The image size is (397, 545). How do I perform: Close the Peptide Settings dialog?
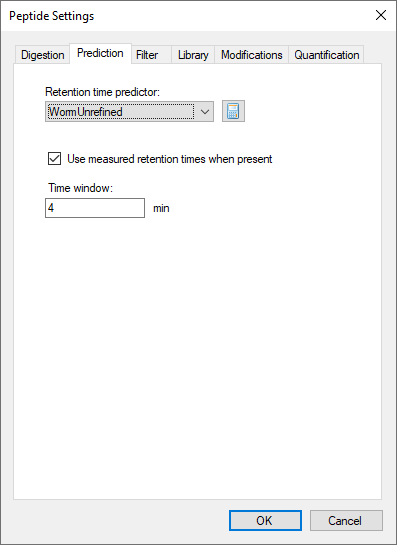[381, 15]
